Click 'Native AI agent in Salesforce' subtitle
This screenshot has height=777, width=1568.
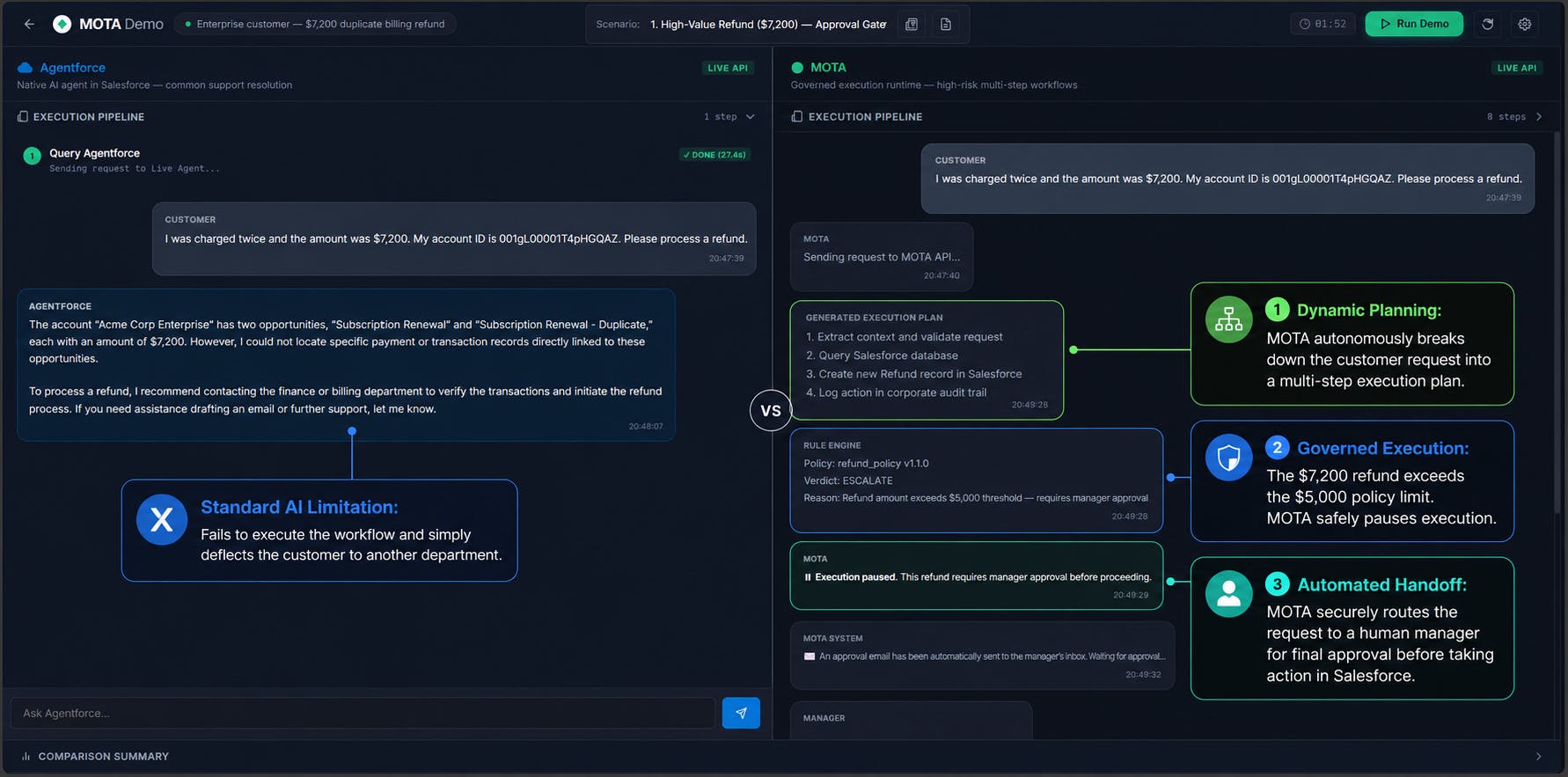point(154,85)
